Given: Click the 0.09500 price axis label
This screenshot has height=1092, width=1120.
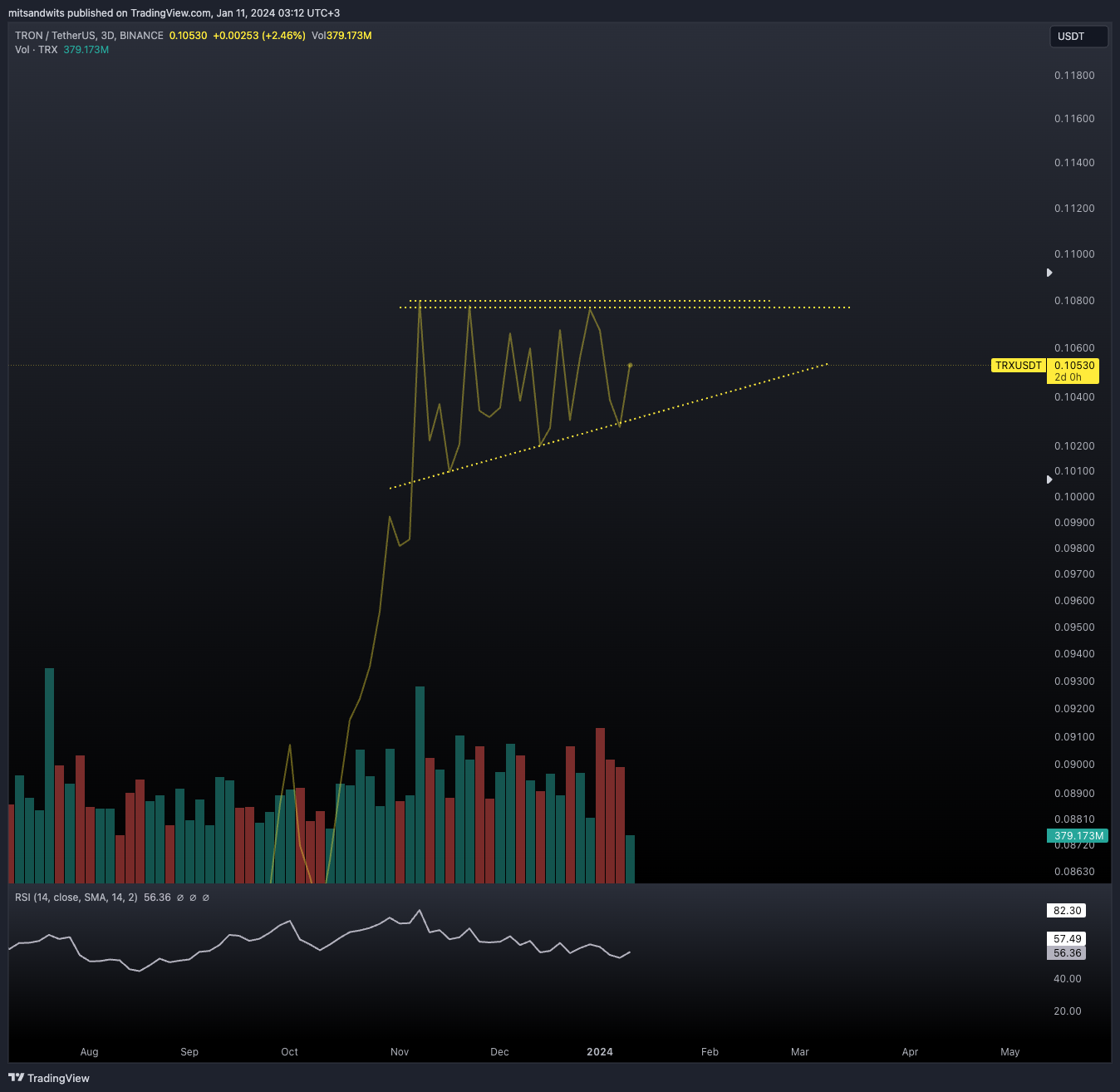Looking at the screenshot, I should click(x=1074, y=627).
